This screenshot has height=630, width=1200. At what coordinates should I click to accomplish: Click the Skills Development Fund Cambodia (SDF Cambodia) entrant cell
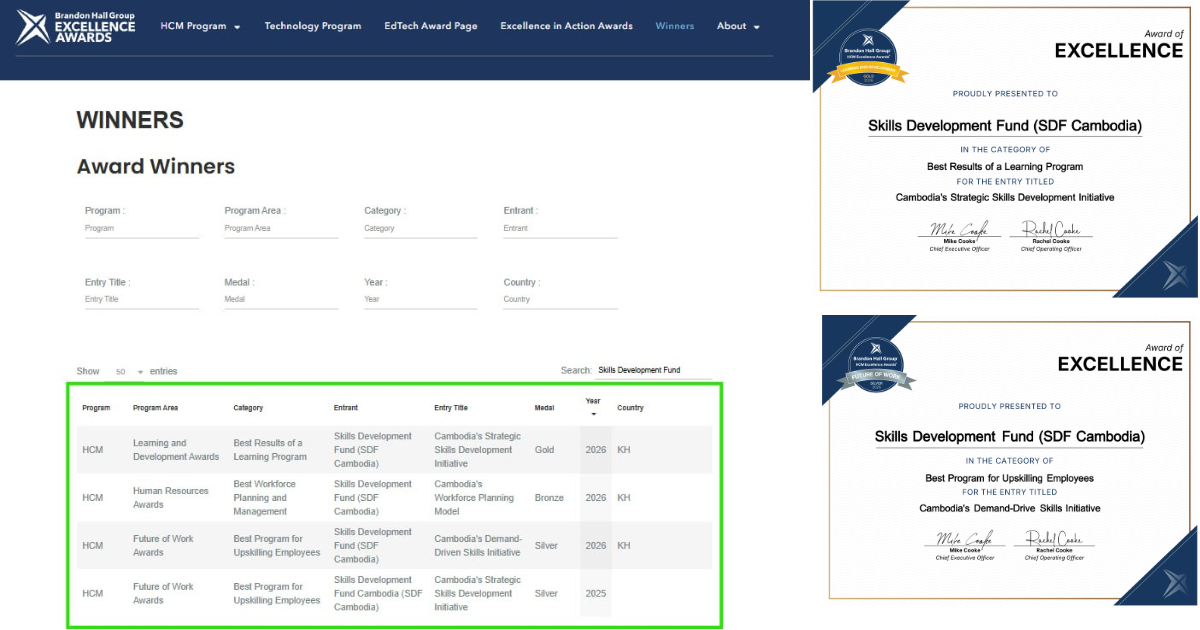[377, 594]
